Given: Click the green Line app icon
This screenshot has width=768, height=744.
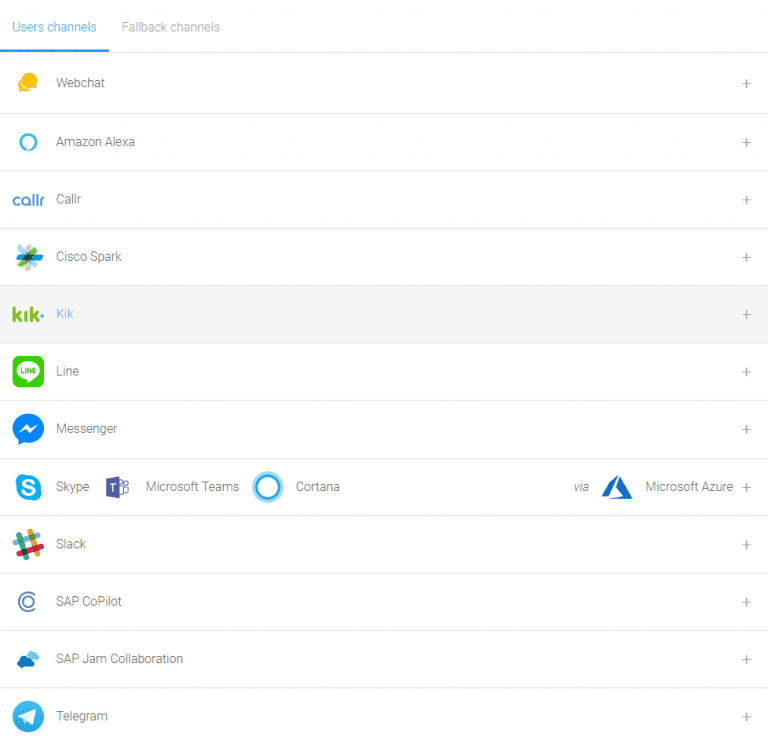Looking at the screenshot, I should coord(28,372).
